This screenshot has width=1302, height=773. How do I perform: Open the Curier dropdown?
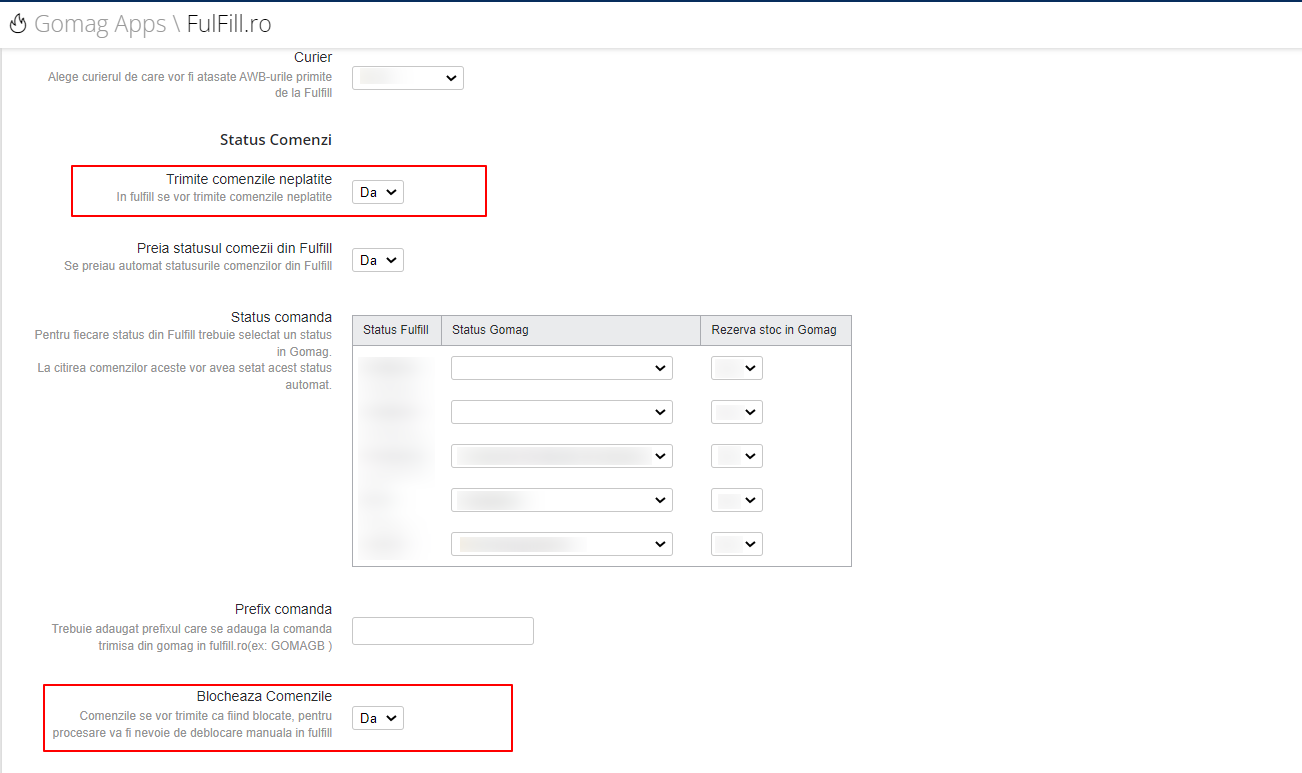click(408, 77)
